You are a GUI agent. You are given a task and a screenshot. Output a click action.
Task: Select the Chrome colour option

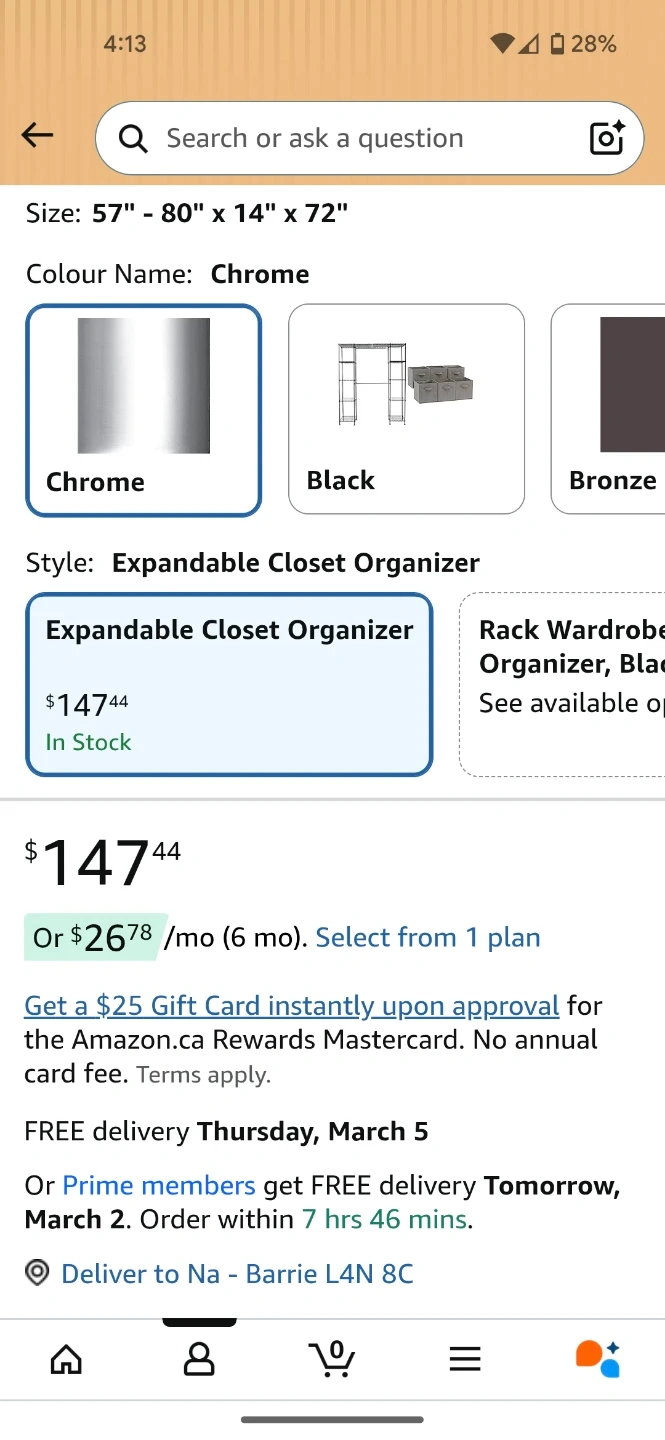(144, 410)
